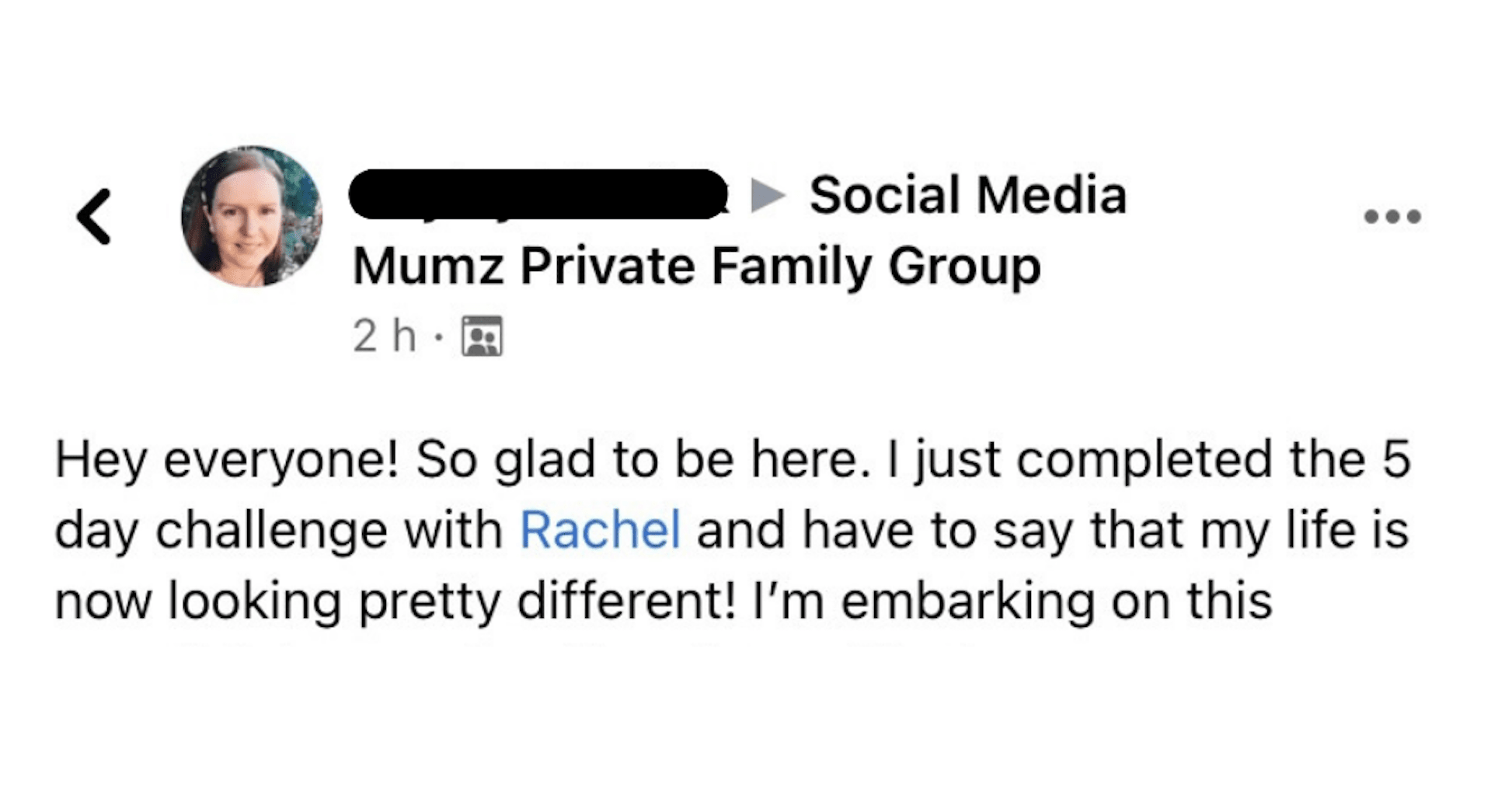Image resolution: width=1512 pixels, height=788 pixels.
Task: Click the 2 h post timestamp
Action: [x=385, y=336]
